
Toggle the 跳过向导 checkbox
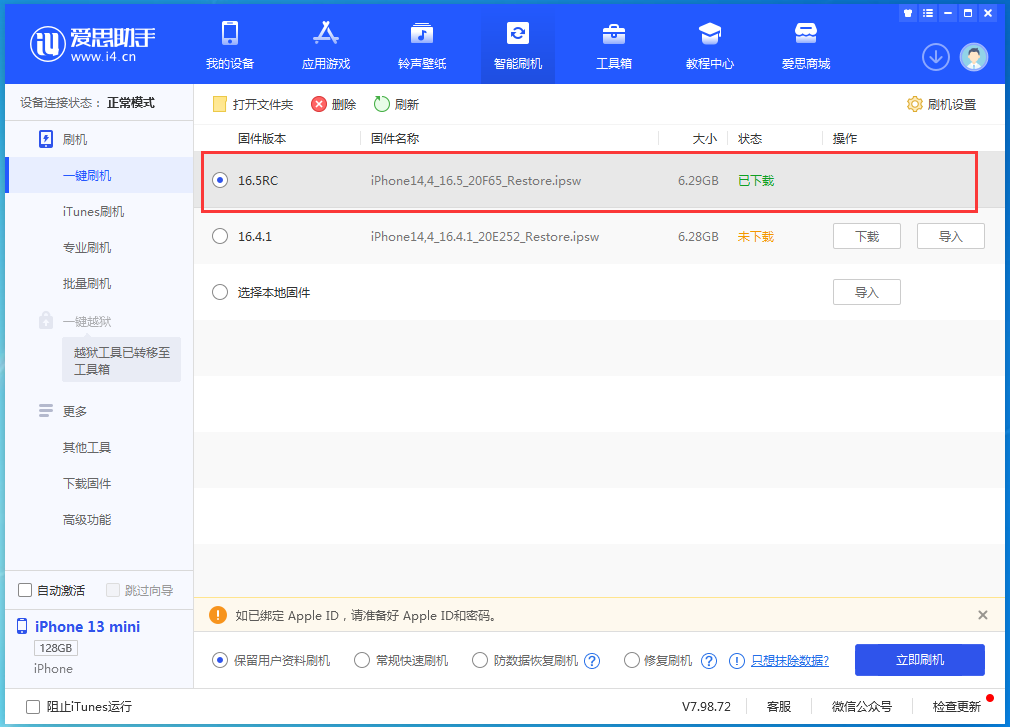113,590
